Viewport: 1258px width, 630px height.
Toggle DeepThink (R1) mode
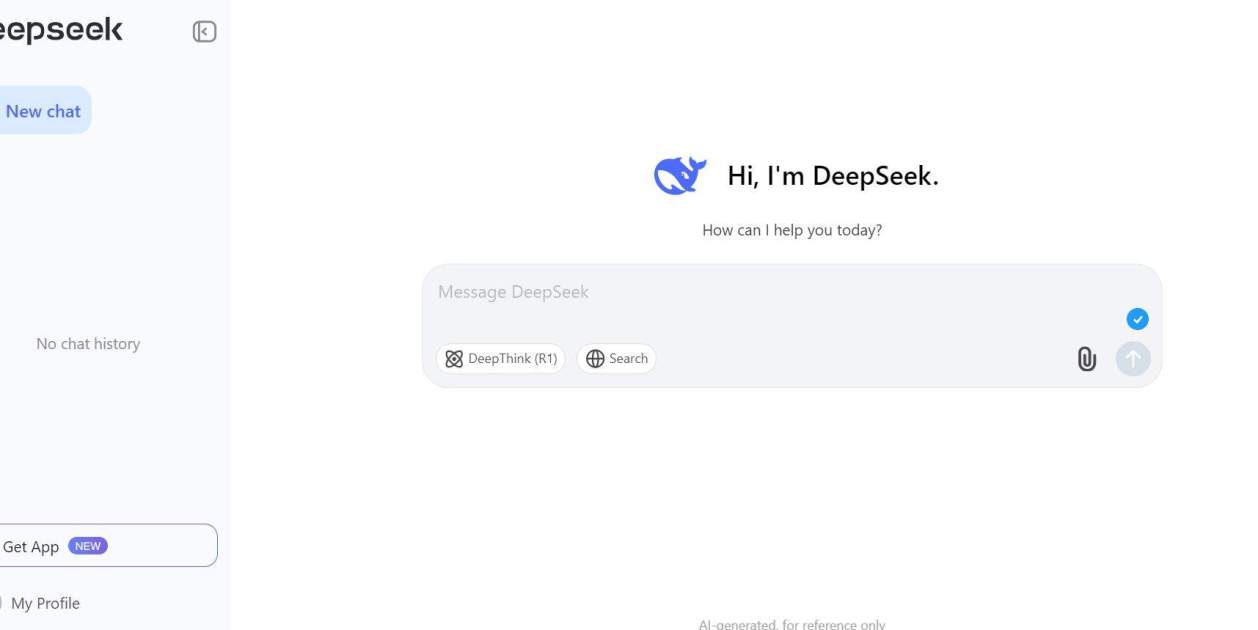501,359
